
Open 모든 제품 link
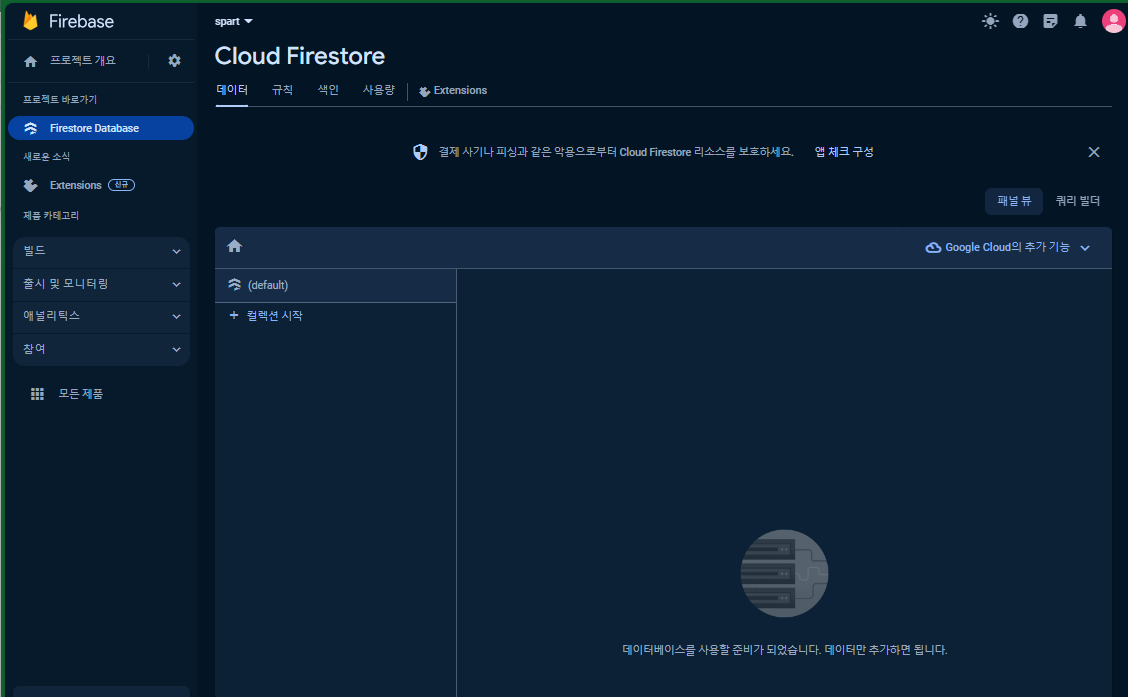tap(81, 393)
